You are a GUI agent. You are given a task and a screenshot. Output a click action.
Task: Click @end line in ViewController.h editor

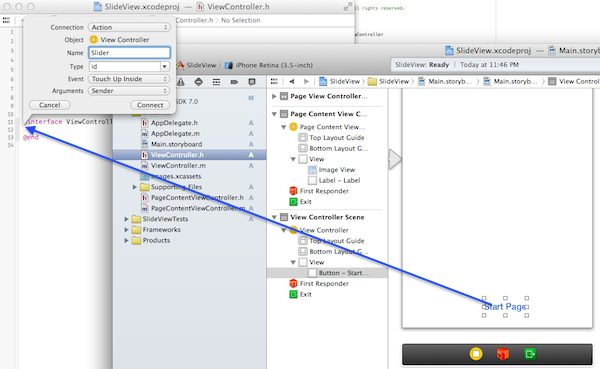coord(31,137)
